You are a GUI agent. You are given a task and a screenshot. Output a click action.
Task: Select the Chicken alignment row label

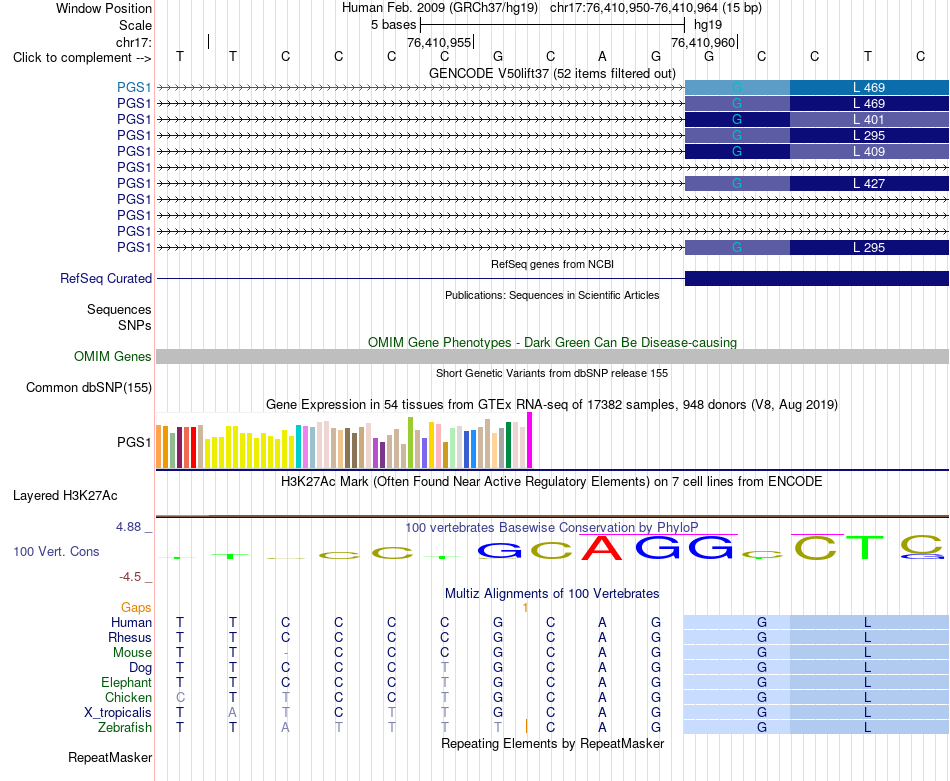[128, 697]
